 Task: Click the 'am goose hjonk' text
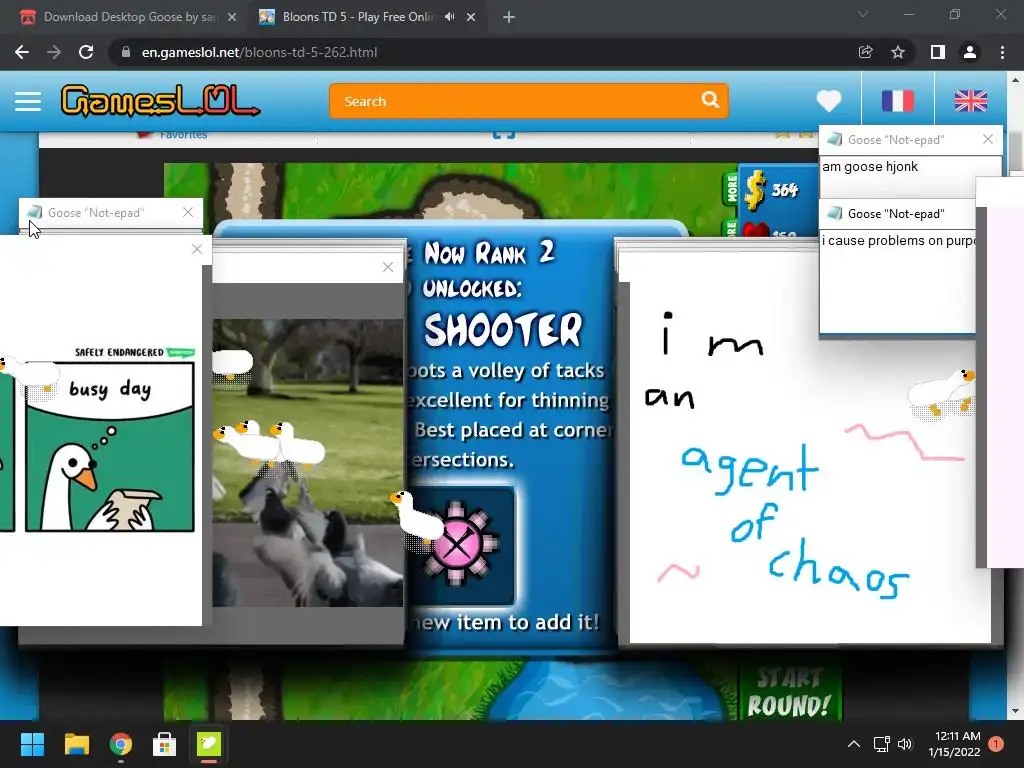[870, 167]
